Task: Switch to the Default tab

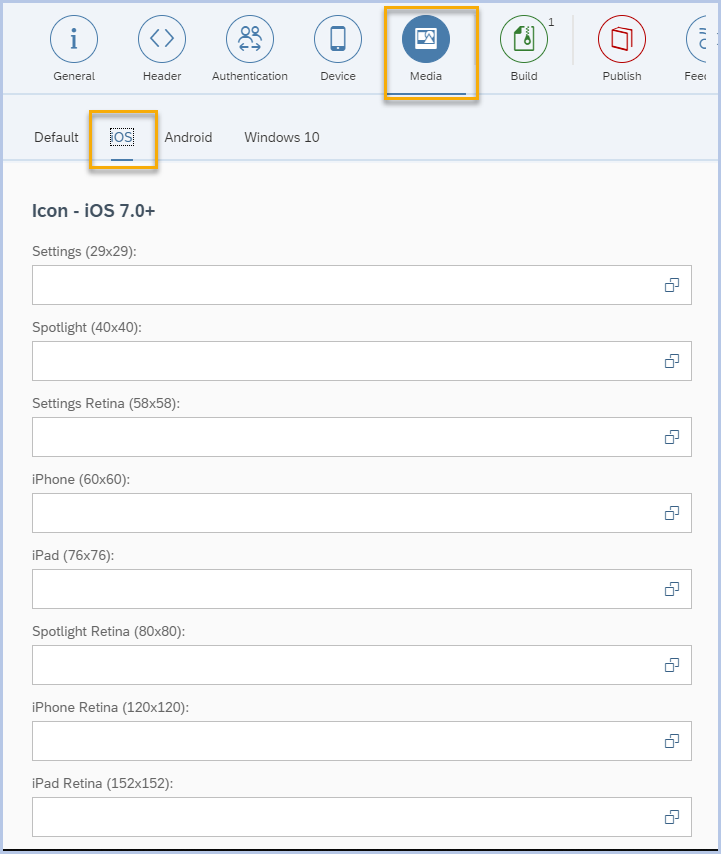Action: [56, 137]
